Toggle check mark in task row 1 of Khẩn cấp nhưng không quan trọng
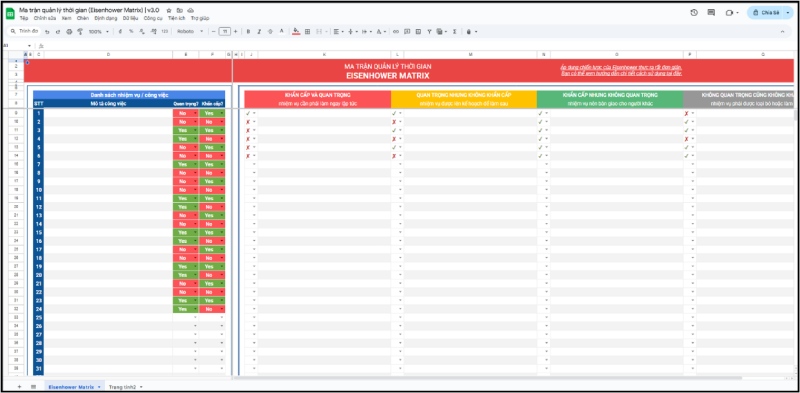Screen dimensions: 800x393 pyautogui.click(x=540, y=113)
